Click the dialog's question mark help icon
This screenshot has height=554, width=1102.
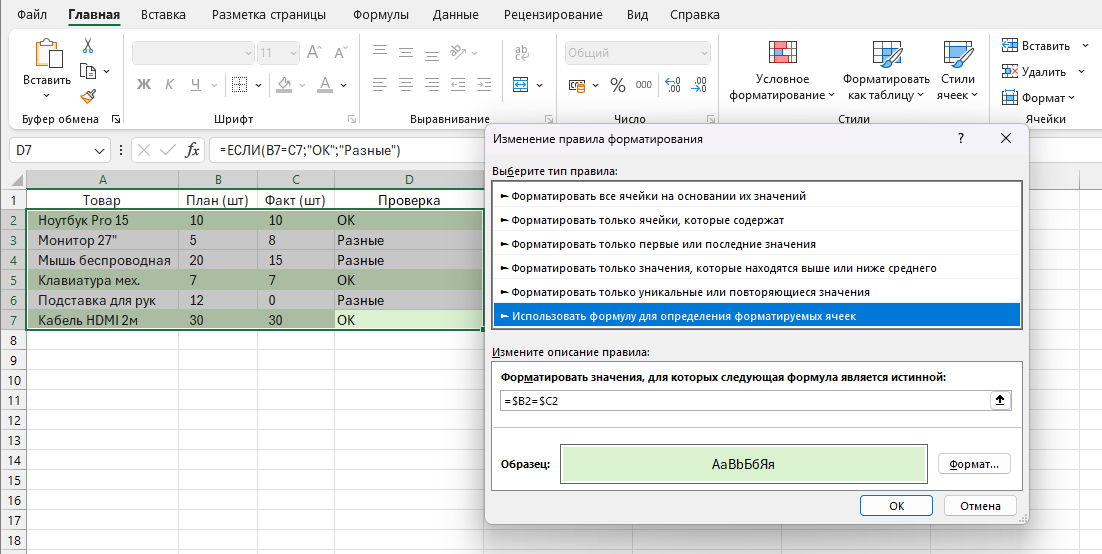tap(961, 139)
